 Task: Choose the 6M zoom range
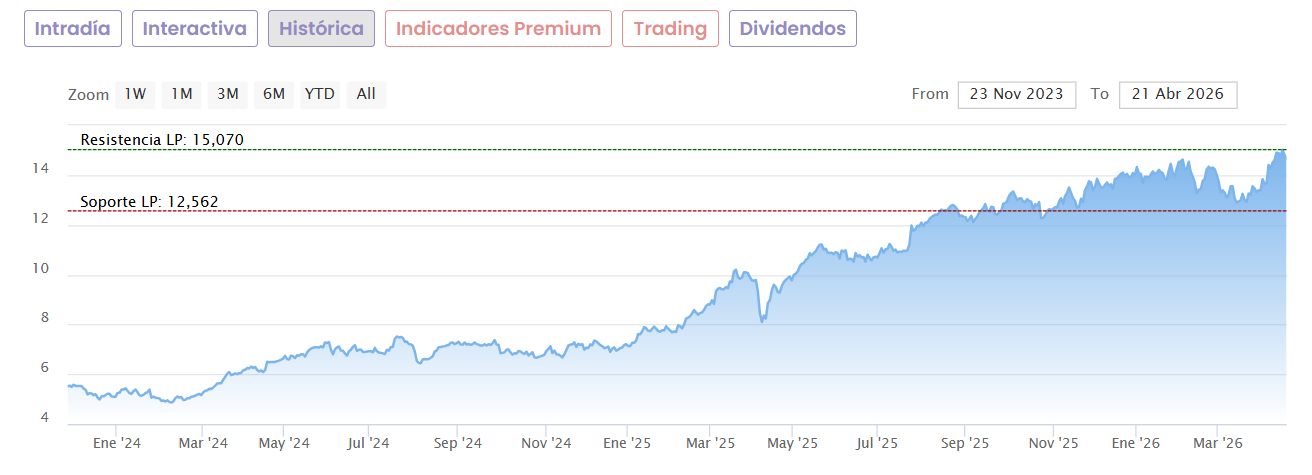click(274, 94)
